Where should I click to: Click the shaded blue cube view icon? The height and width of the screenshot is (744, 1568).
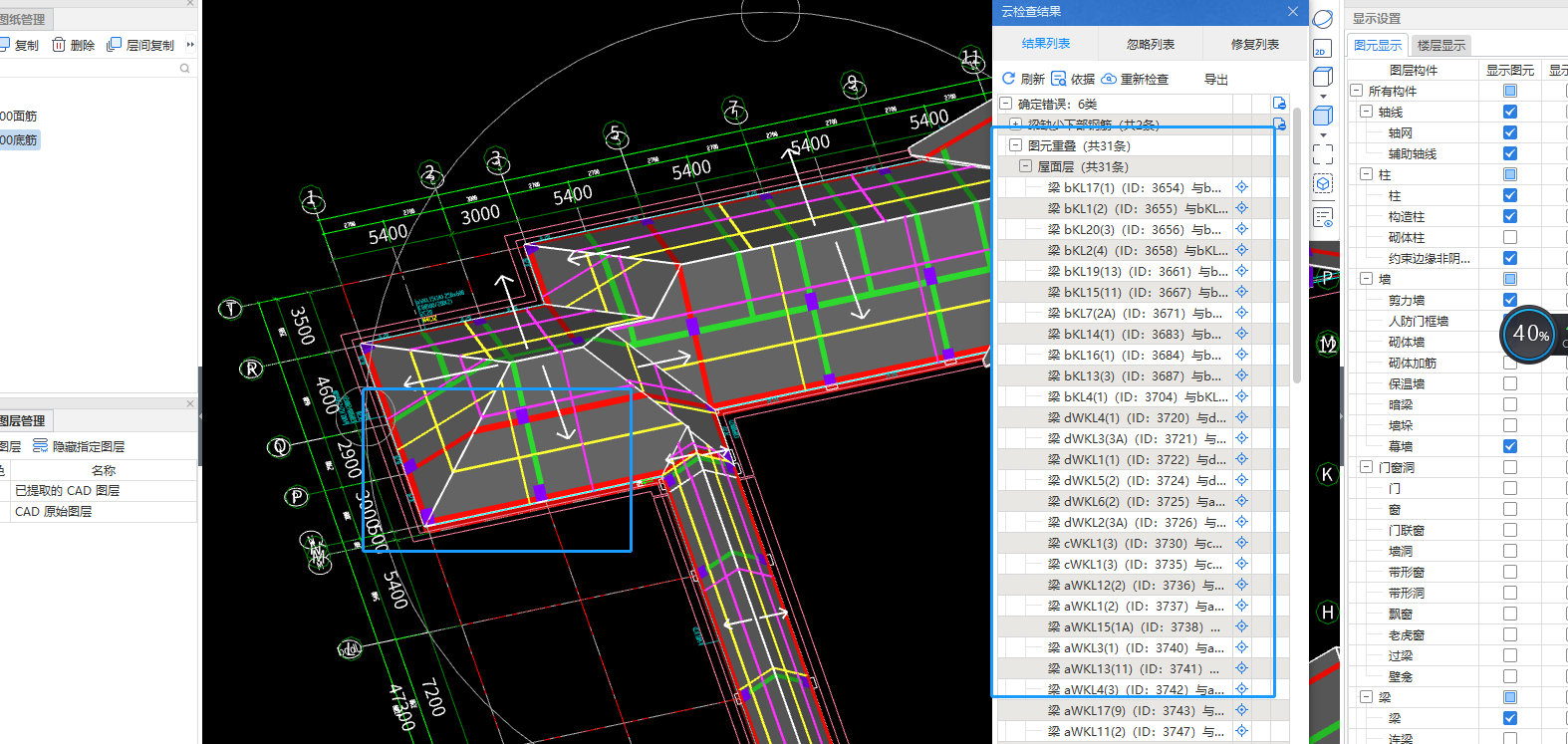click(x=1323, y=115)
